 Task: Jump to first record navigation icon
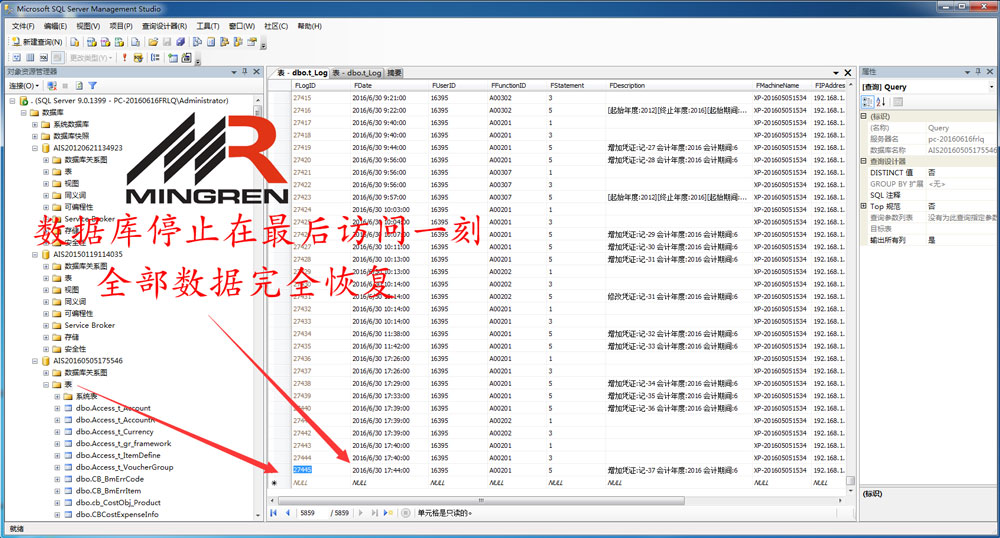click(x=273, y=513)
